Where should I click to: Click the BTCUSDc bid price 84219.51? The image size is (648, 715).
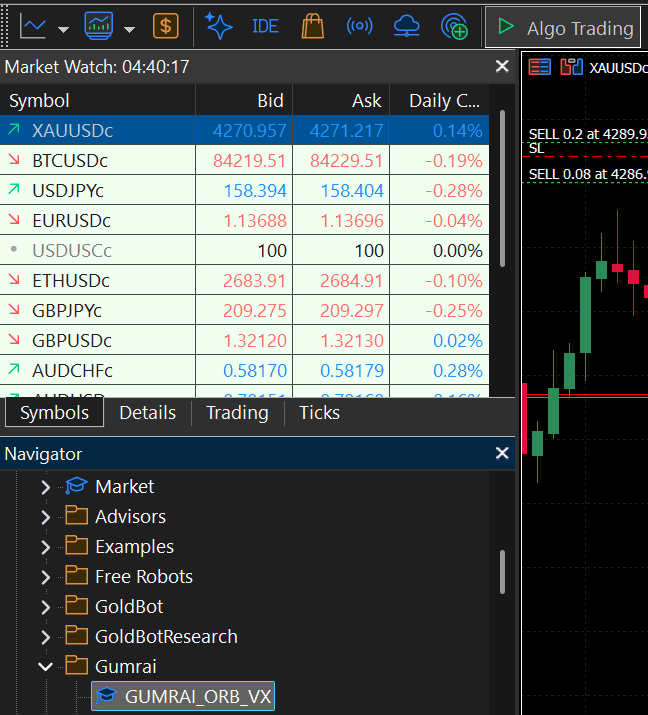(249, 161)
